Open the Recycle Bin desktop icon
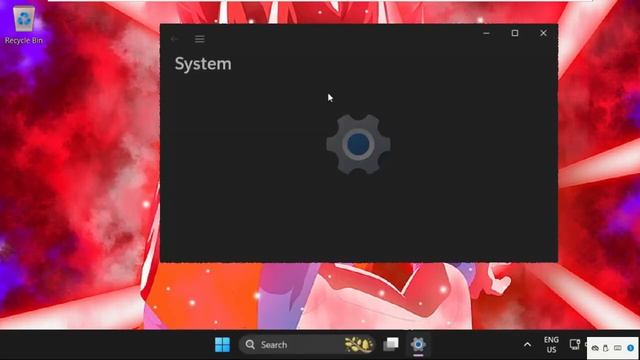 click(24, 25)
